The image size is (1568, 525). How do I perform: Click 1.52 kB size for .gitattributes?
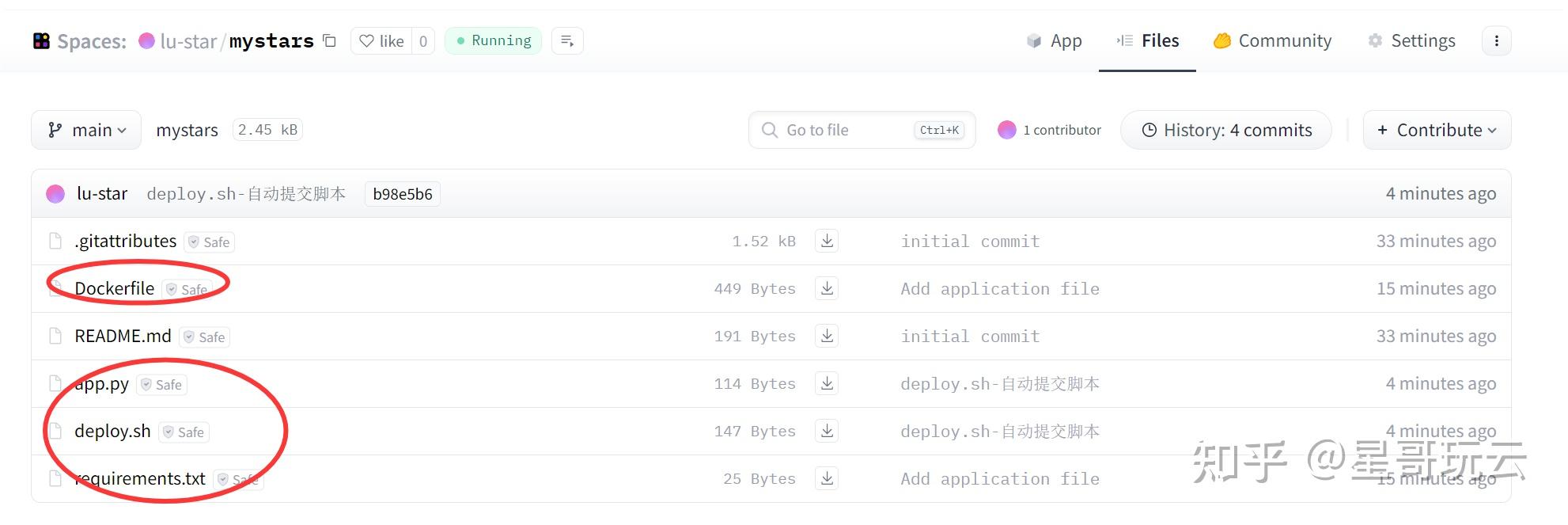[x=763, y=242]
